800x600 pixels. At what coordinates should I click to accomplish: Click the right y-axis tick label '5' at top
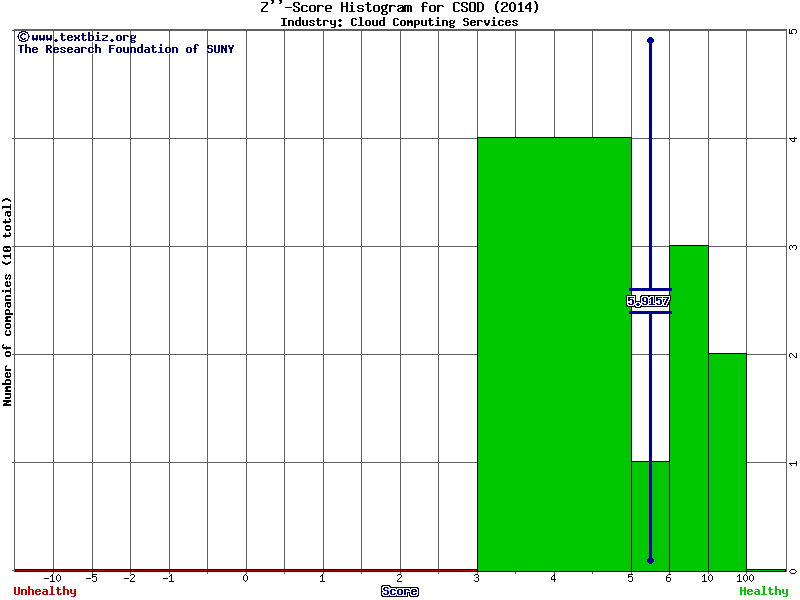pos(793,31)
